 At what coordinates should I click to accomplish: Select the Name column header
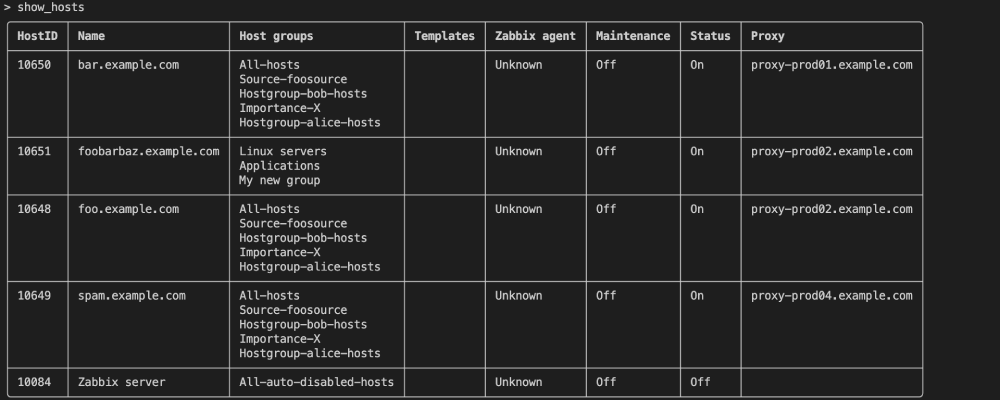coord(91,36)
